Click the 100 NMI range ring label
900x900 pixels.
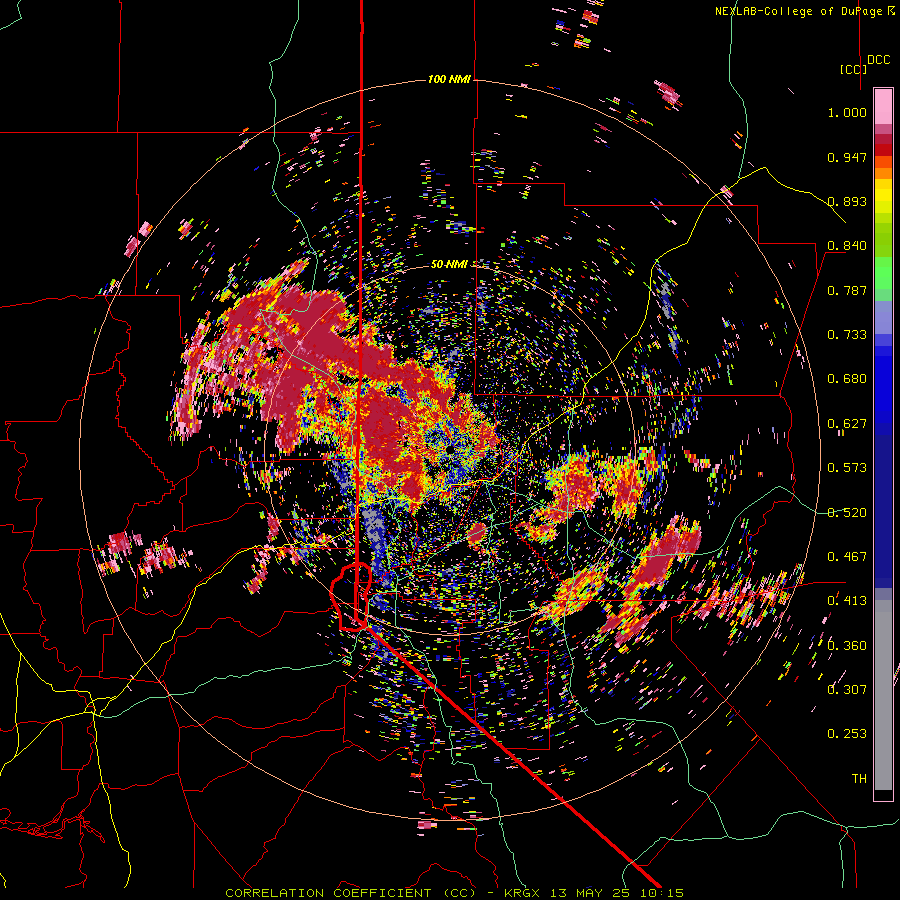tap(449, 79)
